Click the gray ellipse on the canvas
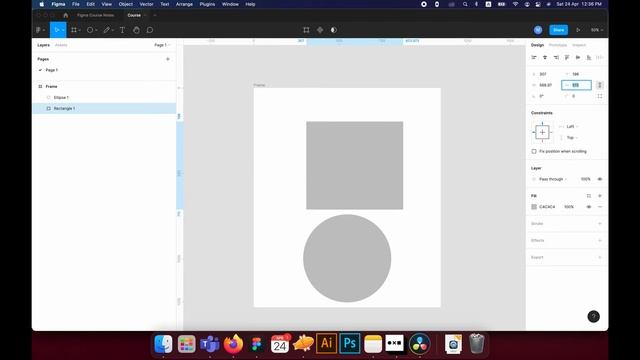The height and width of the screenshot is (360, 640). 347,258
